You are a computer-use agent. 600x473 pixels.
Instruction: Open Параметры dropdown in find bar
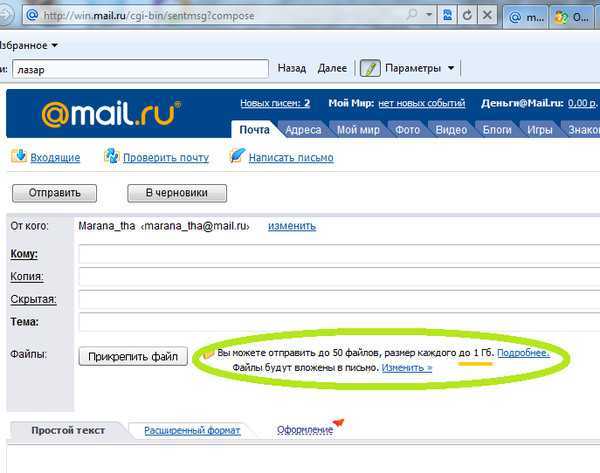click(420, 68)
